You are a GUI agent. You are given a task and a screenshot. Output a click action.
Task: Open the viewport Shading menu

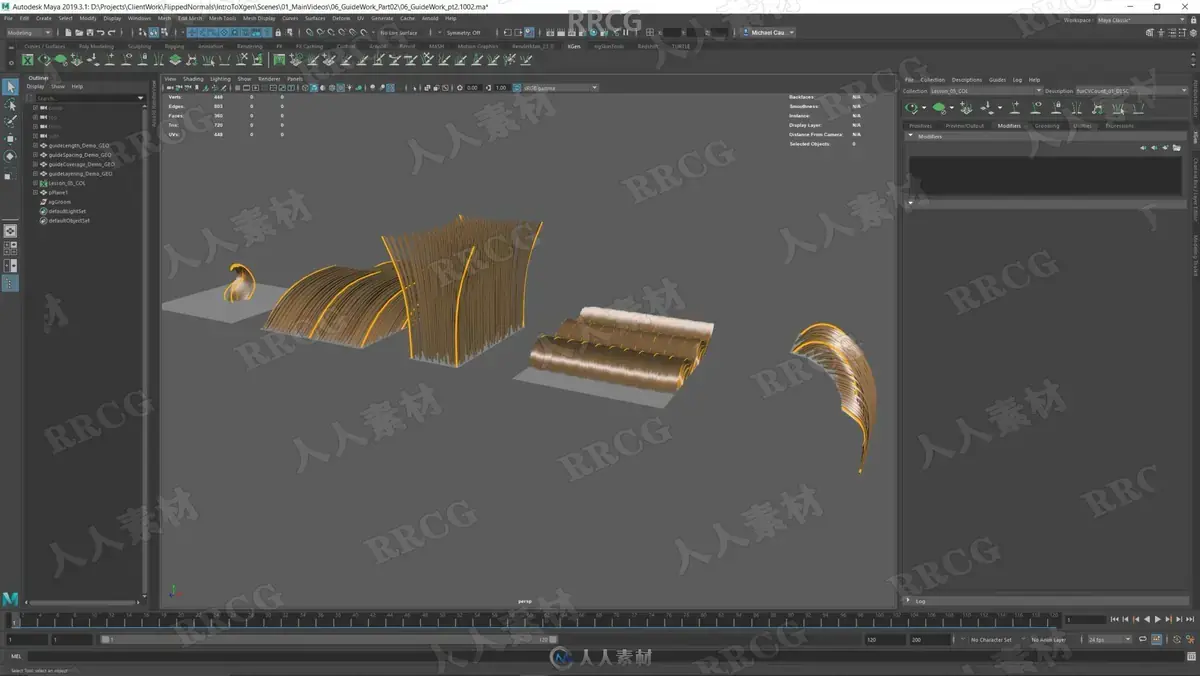pyautogui.click(x=193, y=78)
